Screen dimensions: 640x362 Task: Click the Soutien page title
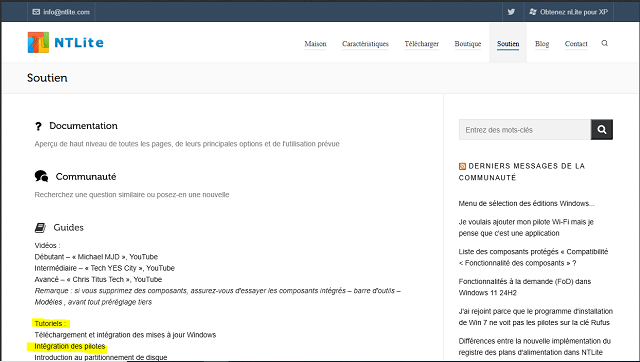point(47,78)
